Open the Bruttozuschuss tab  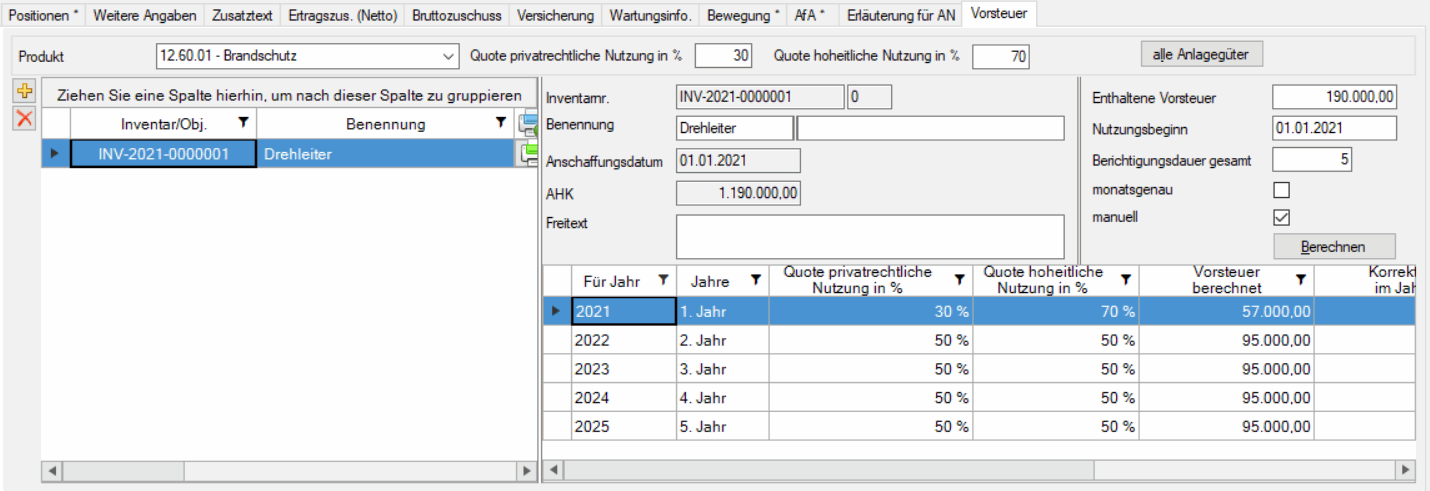(x=457, y=15)
